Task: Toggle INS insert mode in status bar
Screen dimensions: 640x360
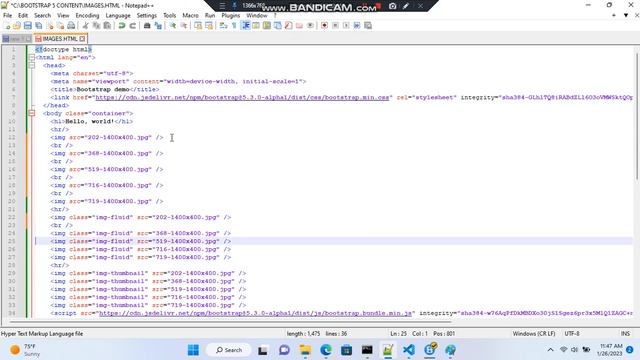Action: click(x=625, y=334)
